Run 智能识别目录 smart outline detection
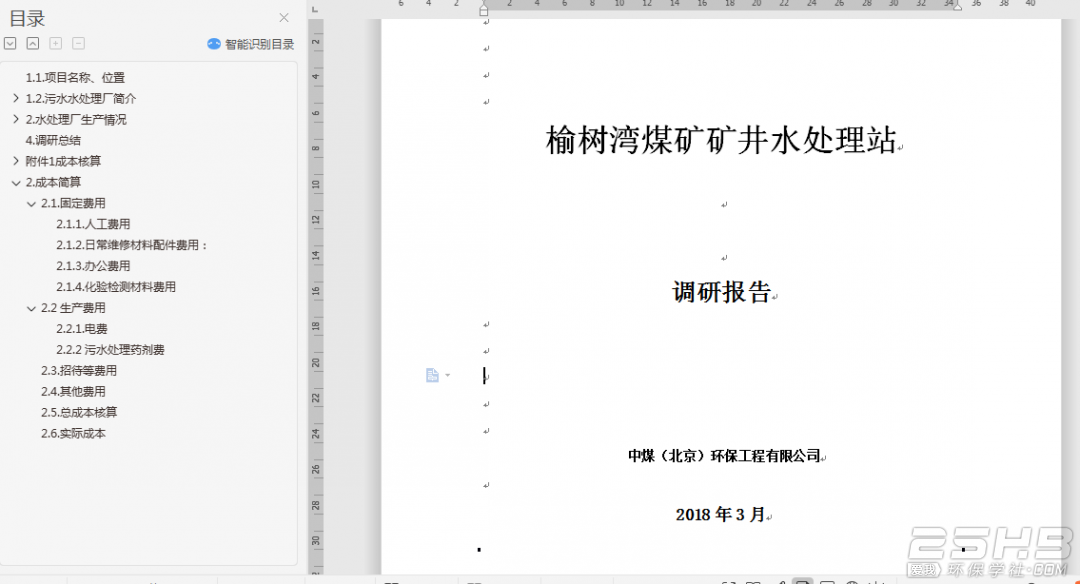 coord(251,44)
